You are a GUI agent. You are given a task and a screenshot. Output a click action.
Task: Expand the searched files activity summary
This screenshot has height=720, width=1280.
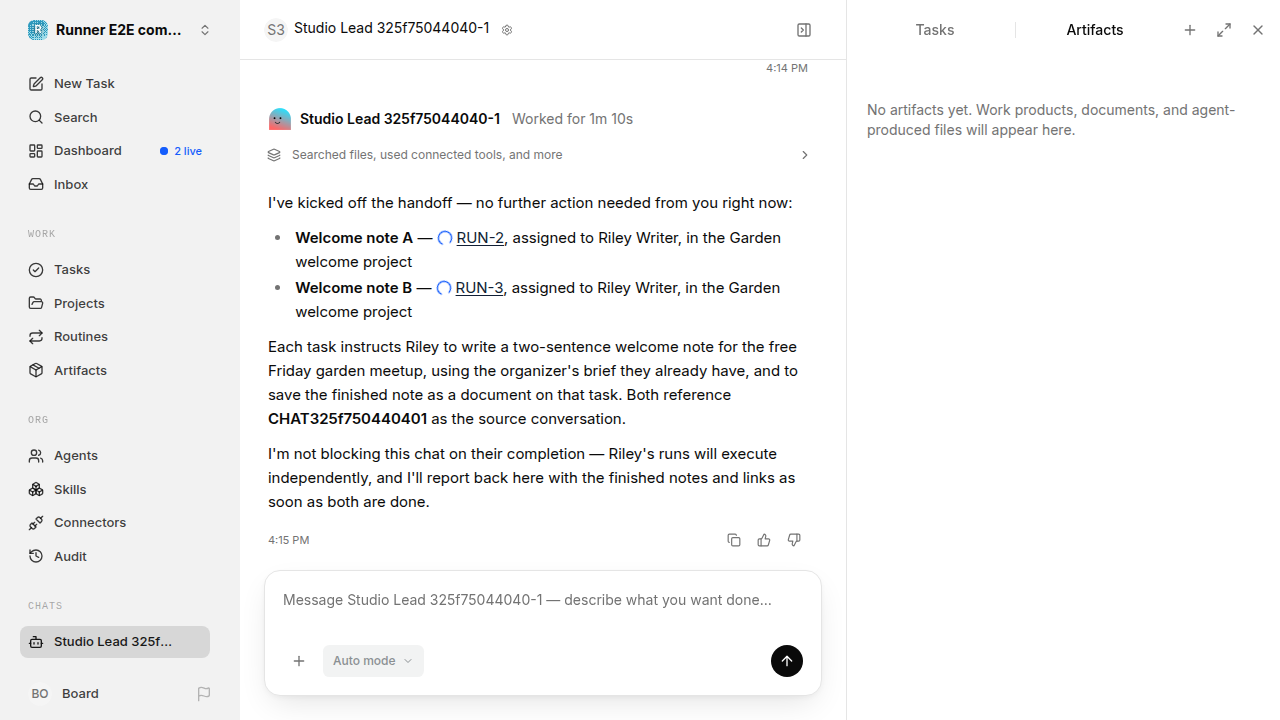[x=539, y=155]
